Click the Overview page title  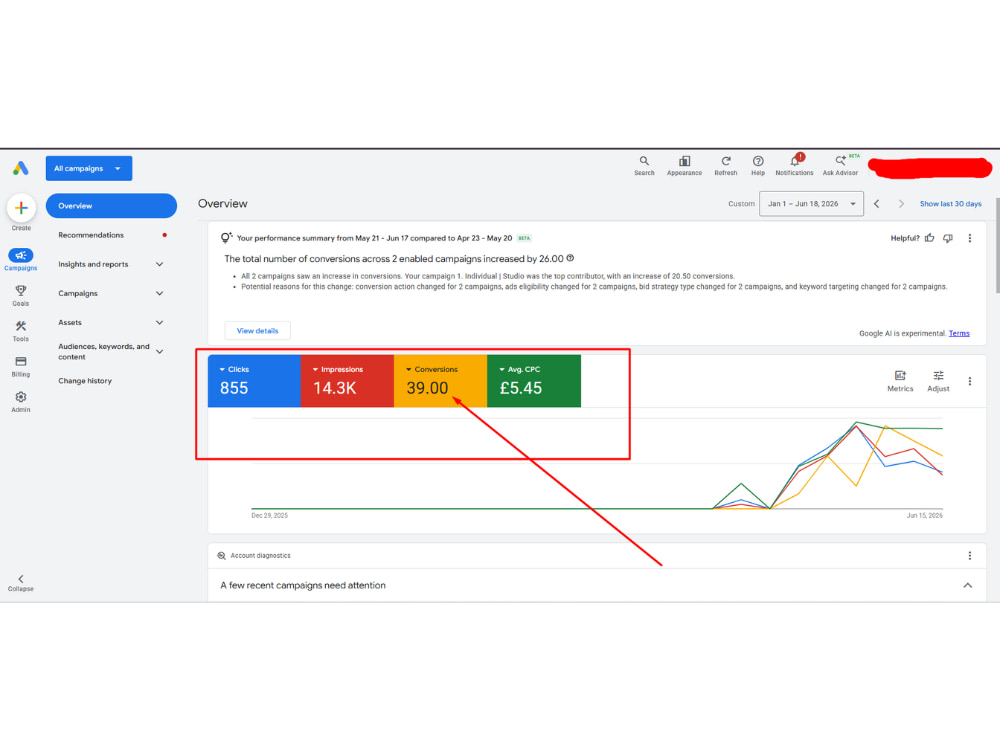[x=223, y=203]
